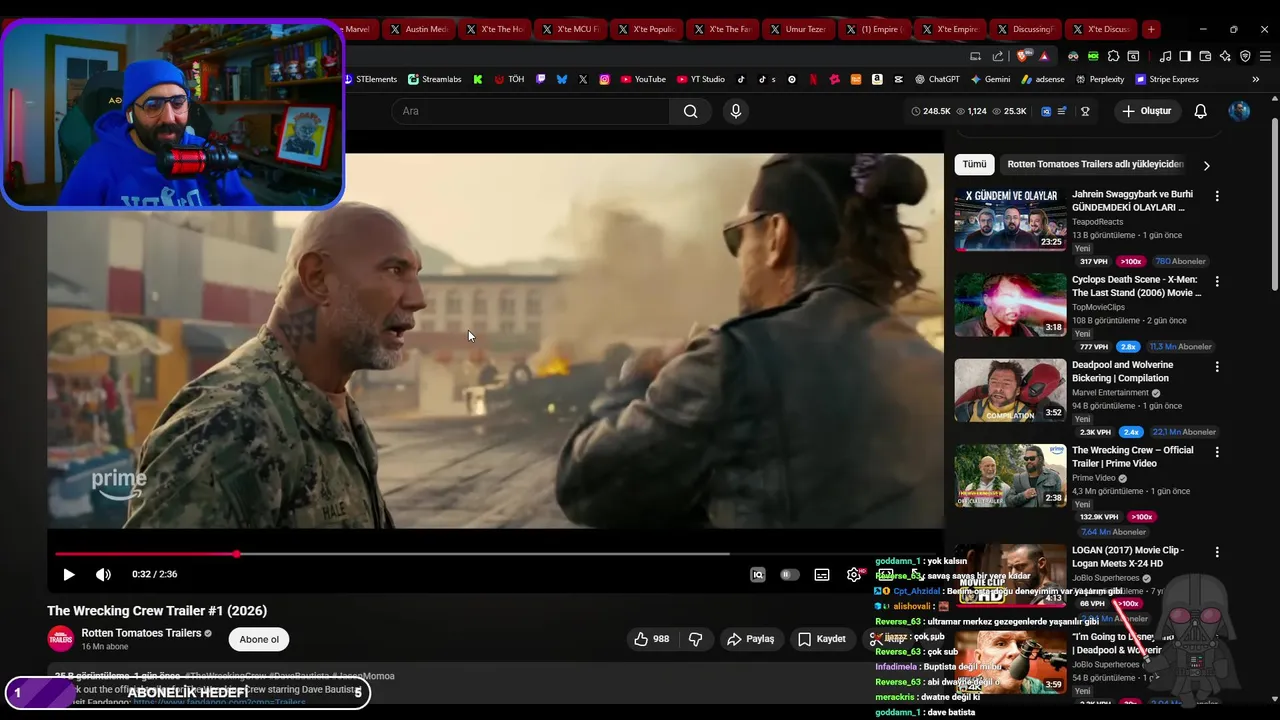Switch to the X'te MCU browser tab

[x=571, y=29]
